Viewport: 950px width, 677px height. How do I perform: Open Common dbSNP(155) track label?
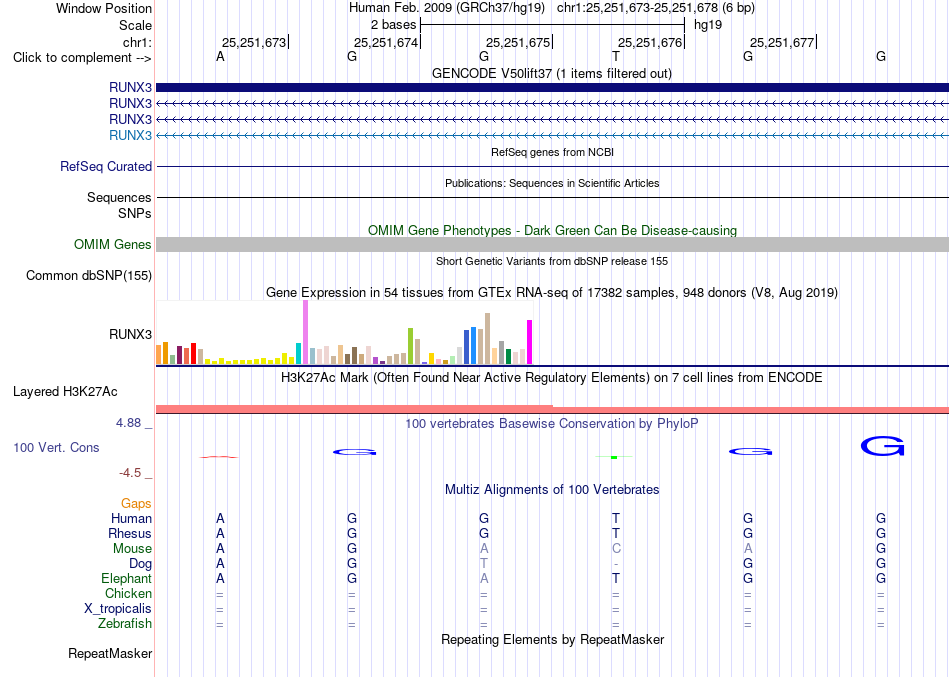coord(89,275)
